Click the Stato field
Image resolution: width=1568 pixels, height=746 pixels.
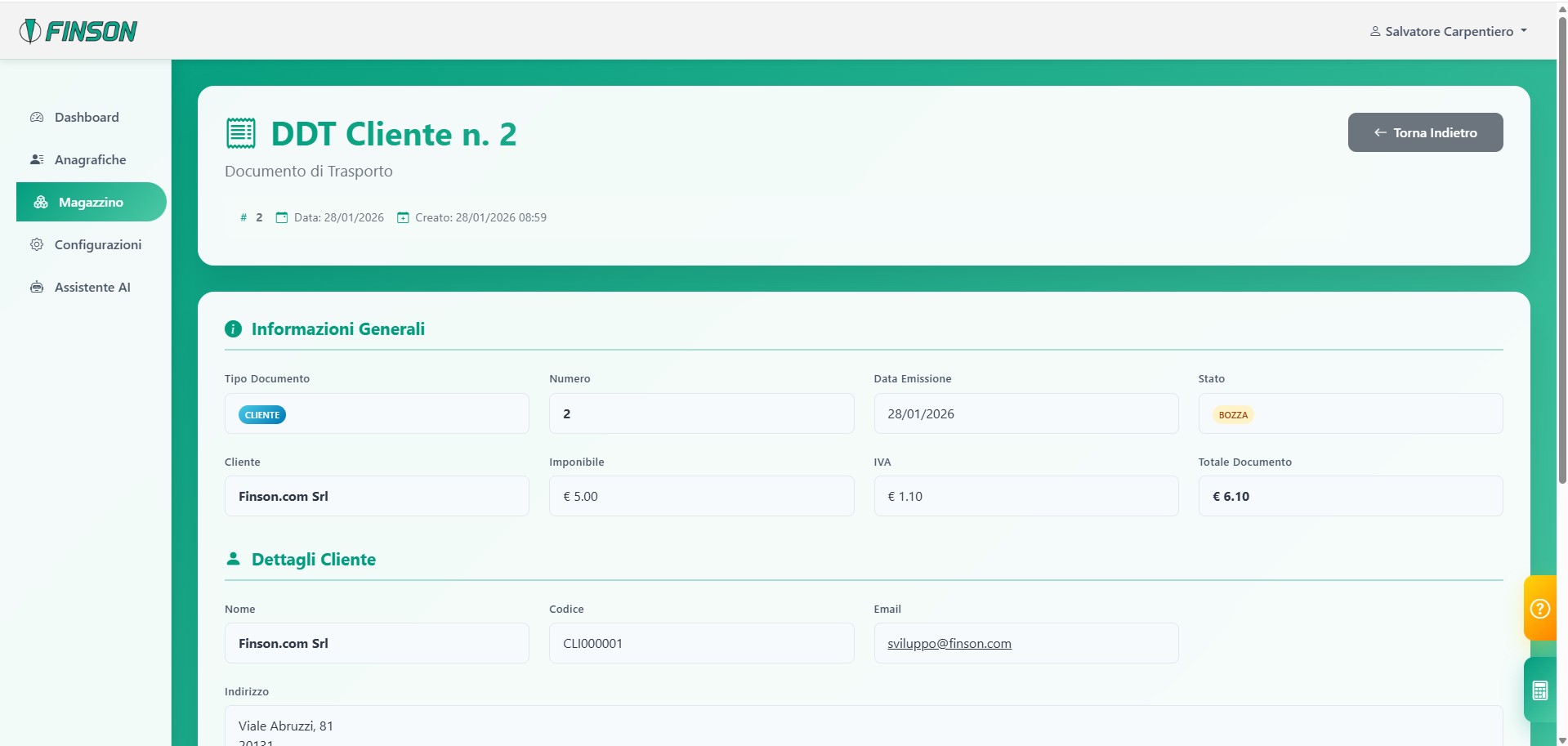1351,413
